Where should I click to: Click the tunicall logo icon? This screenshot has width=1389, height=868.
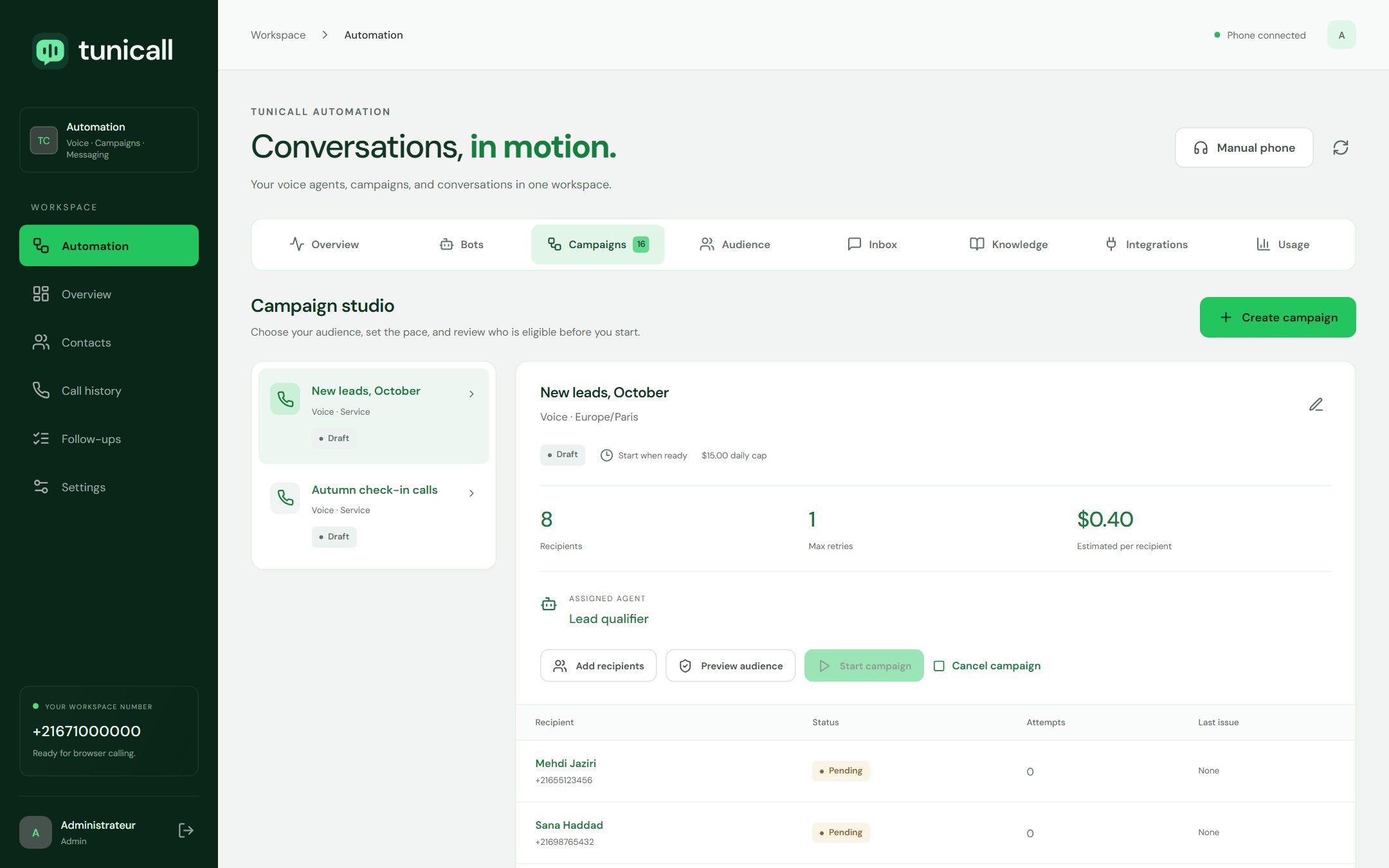[x=50, y=51]
